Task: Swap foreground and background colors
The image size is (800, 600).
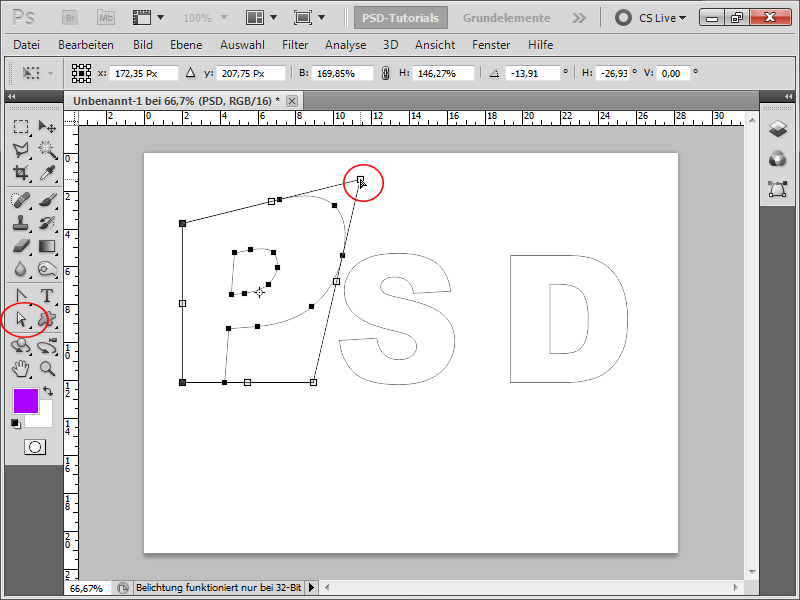Action: (48, 391)
